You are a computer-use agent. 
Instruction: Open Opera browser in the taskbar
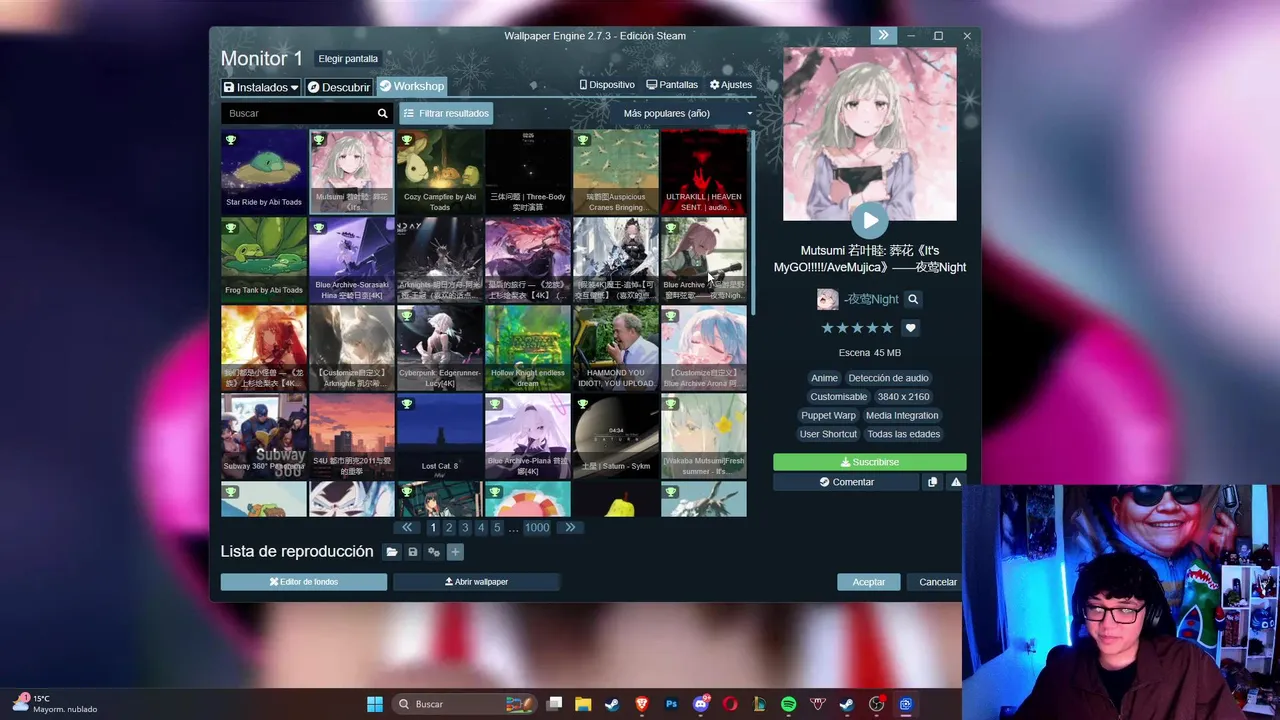point(730,704)
